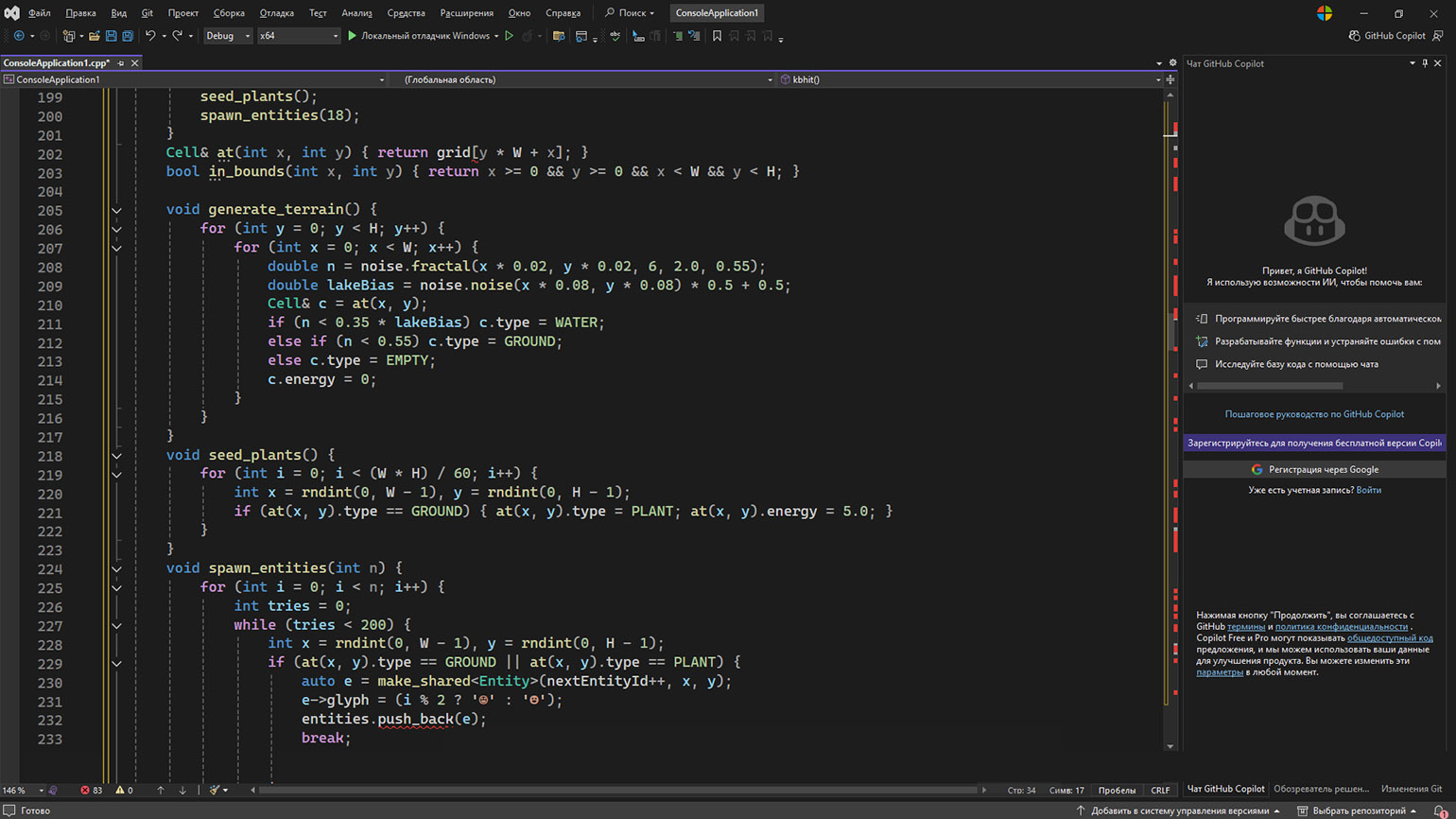Screen dimensions: 1456x819
Task: Open the x64 platform dropdown
Action: click(x=298, y=36)
